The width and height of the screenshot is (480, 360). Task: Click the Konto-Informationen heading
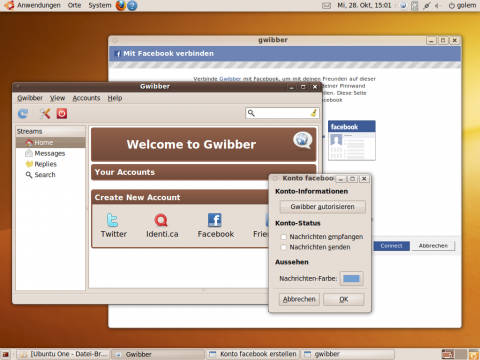point(312,191)
